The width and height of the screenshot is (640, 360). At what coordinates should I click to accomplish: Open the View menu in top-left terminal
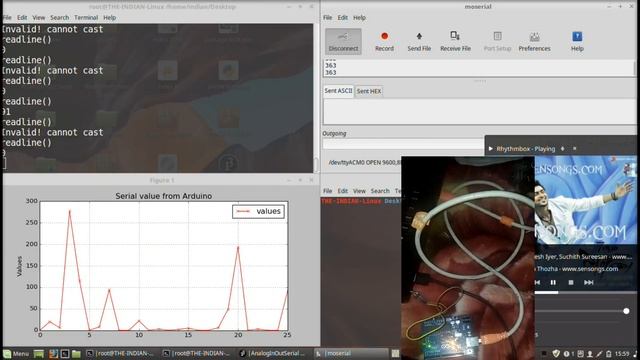[x=39, y=18]
